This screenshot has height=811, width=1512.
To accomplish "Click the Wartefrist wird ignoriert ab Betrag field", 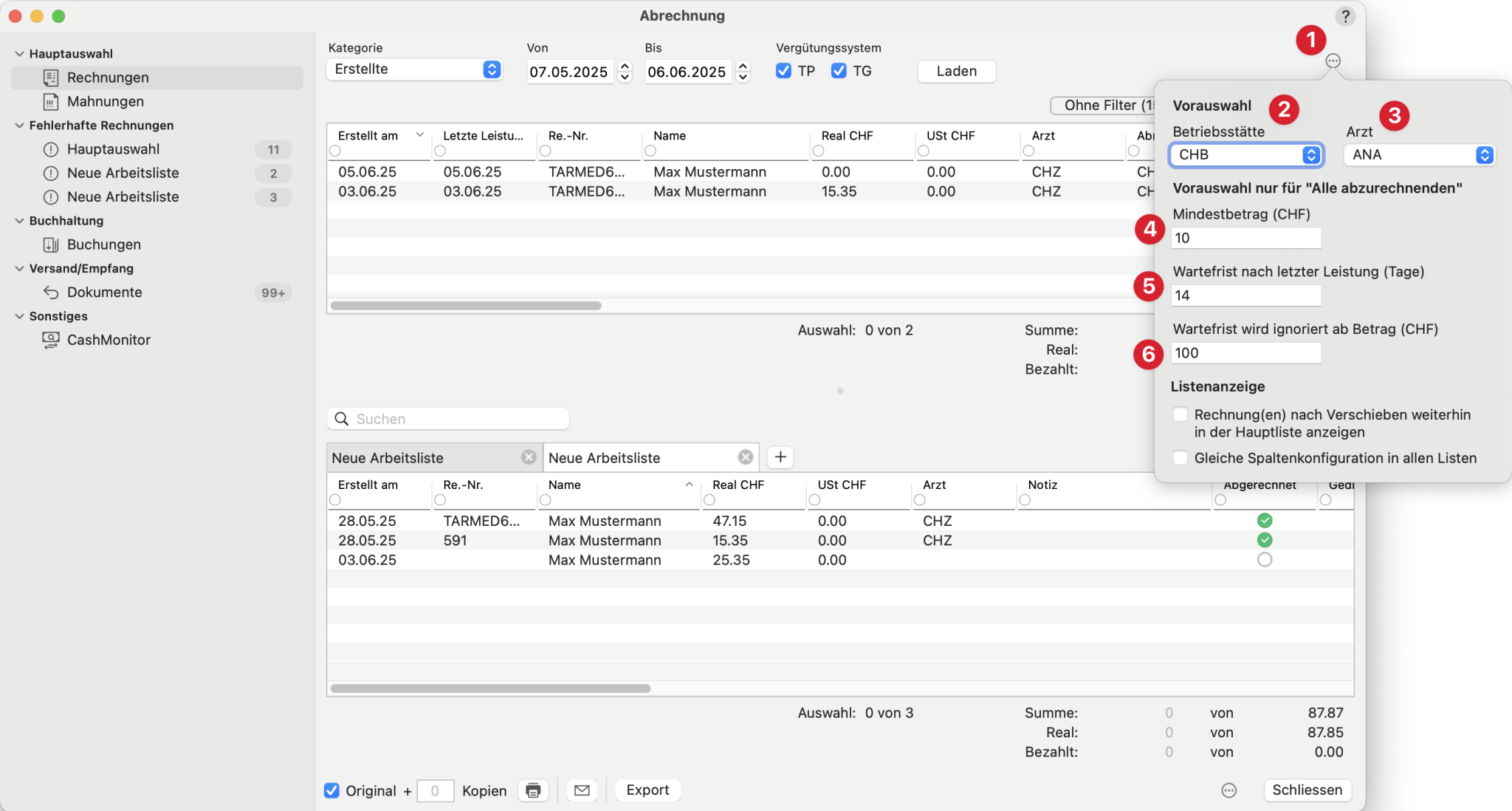I will click(1245, 353).
